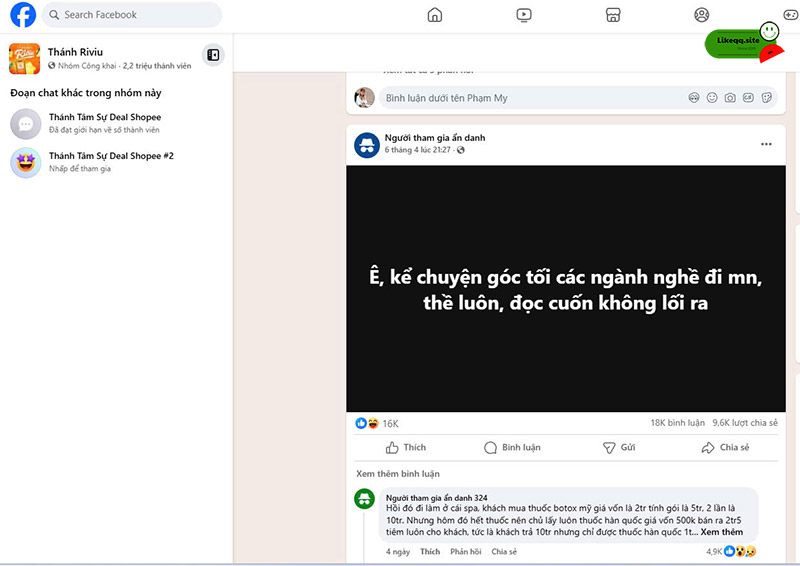Click the star-eyes emoji chat avatar
The image size is (800, 566).
point(26,162)
